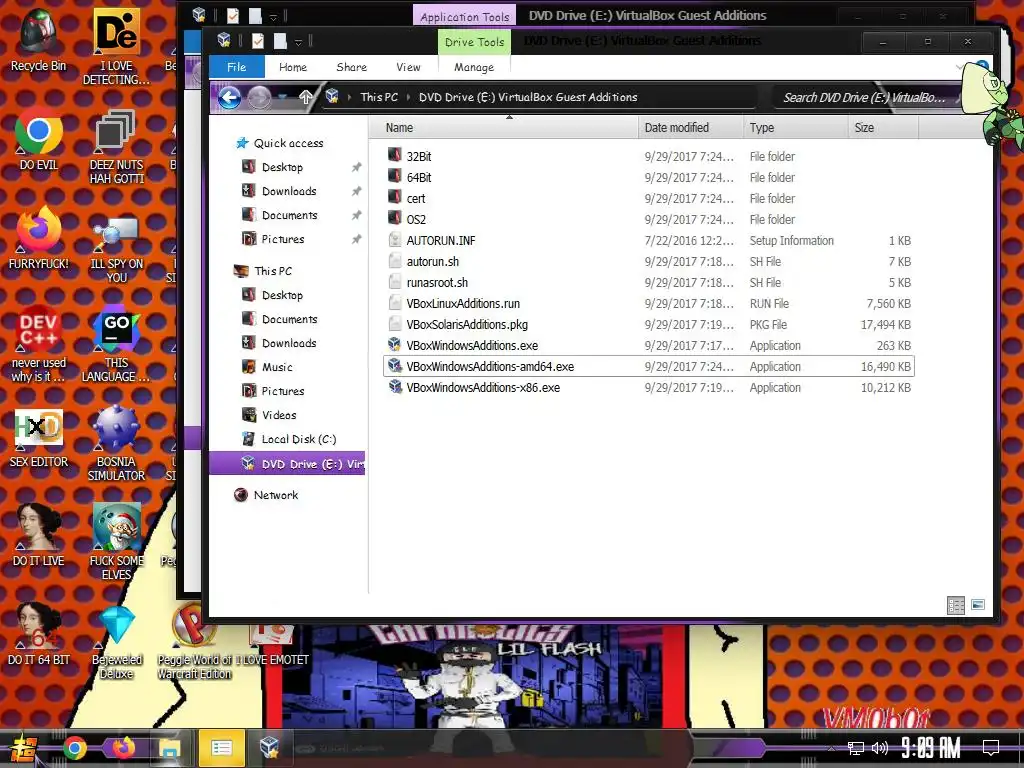Screen dimensions: 1024x768
Task: Open the Dev C++ desktop shortcut
Action: [x=39, y=343]
